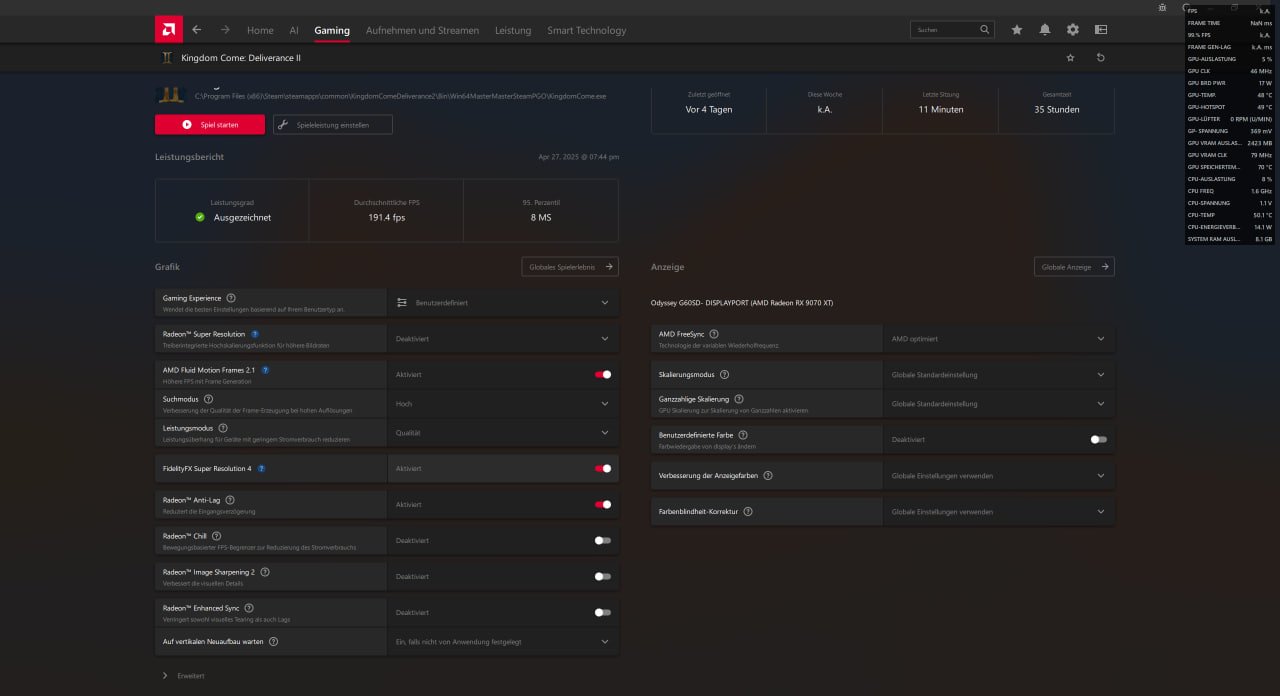Open Verbesserung der Anzeigefarben dropdown
The height and width of the screenshot is (696, 1280).
(x=999, y=476)
